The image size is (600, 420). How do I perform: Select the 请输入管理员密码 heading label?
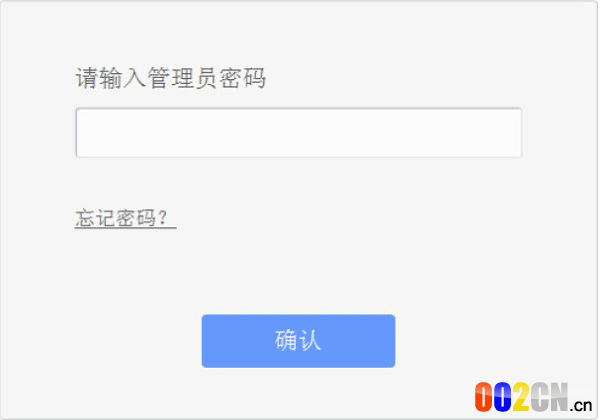(170, 78)
